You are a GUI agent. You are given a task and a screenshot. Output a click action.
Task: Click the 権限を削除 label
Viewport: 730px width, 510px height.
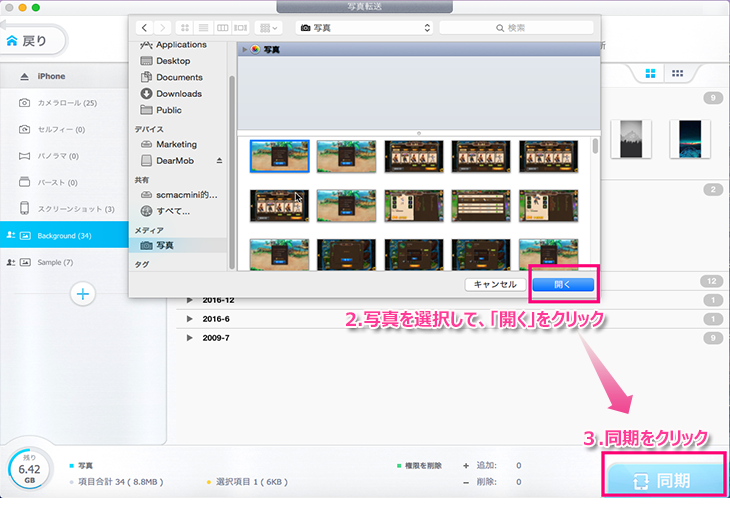[x=423, y=466]
